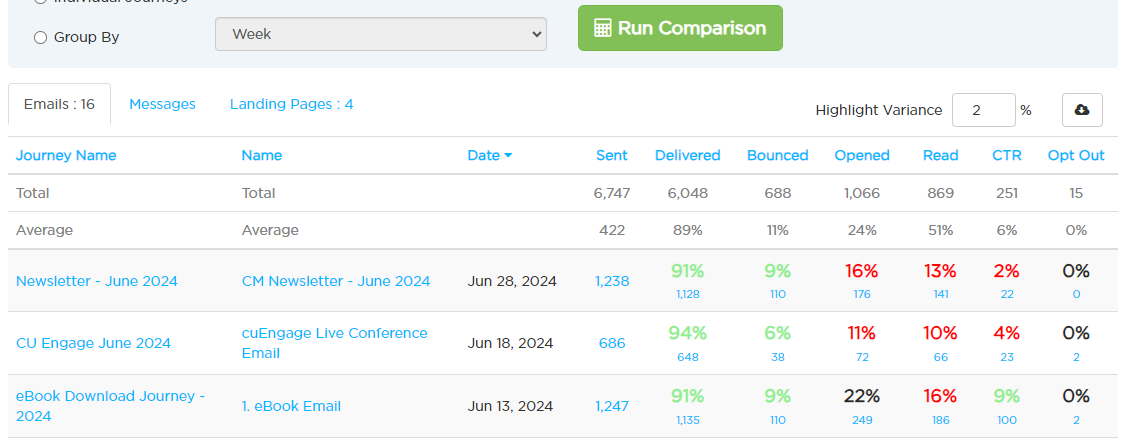
Task: Open cuEngage Live Conference Email link
Action: point(335,343)
